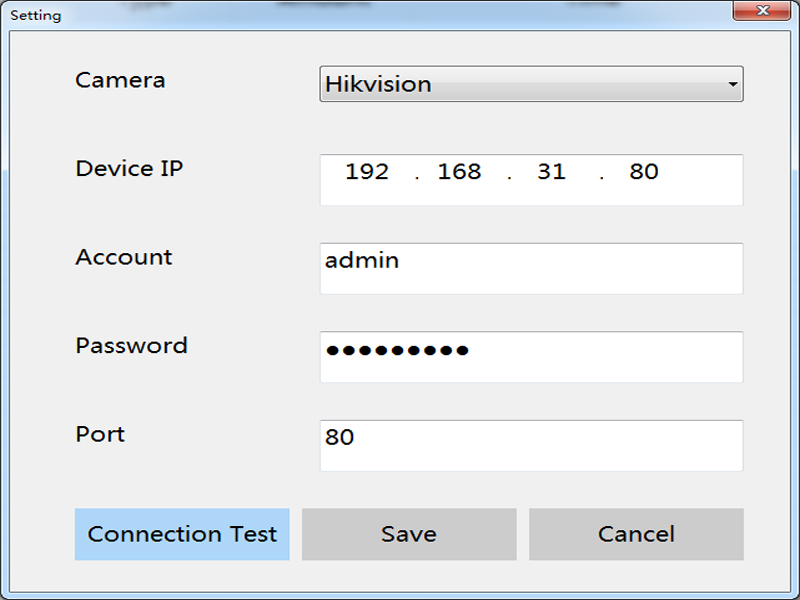The image size is (800, 600).
Task: Click the Camera label
Action: point(120,80)
